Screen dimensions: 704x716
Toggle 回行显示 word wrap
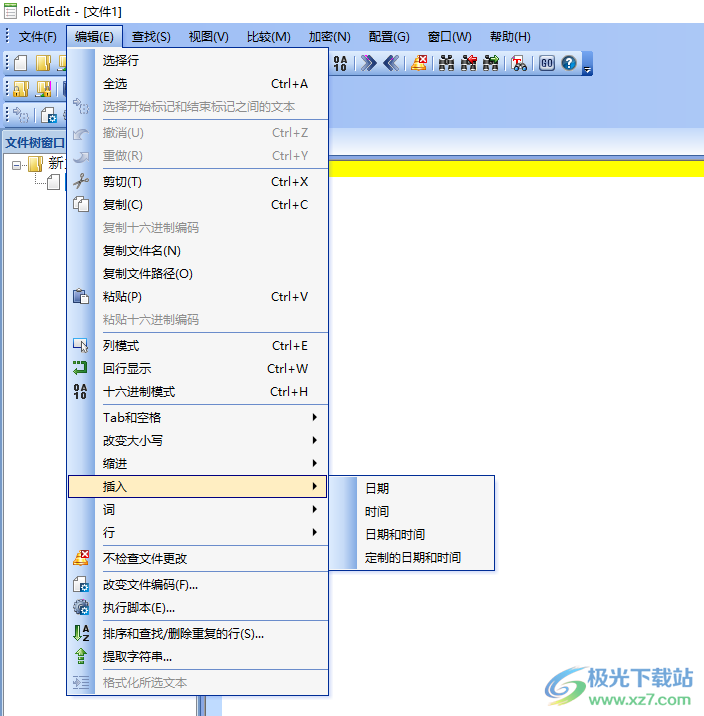[198, 368]
